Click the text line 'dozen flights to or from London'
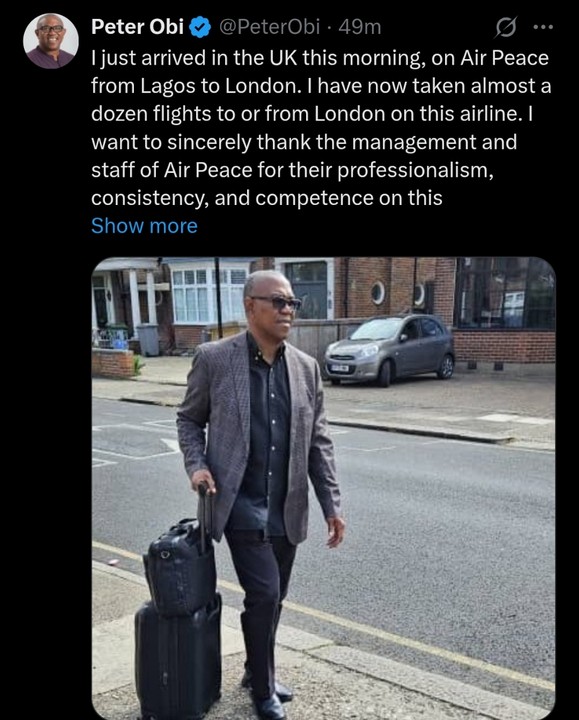The width and height of the screenshot is (579, 720). click(x=312, y=114)
